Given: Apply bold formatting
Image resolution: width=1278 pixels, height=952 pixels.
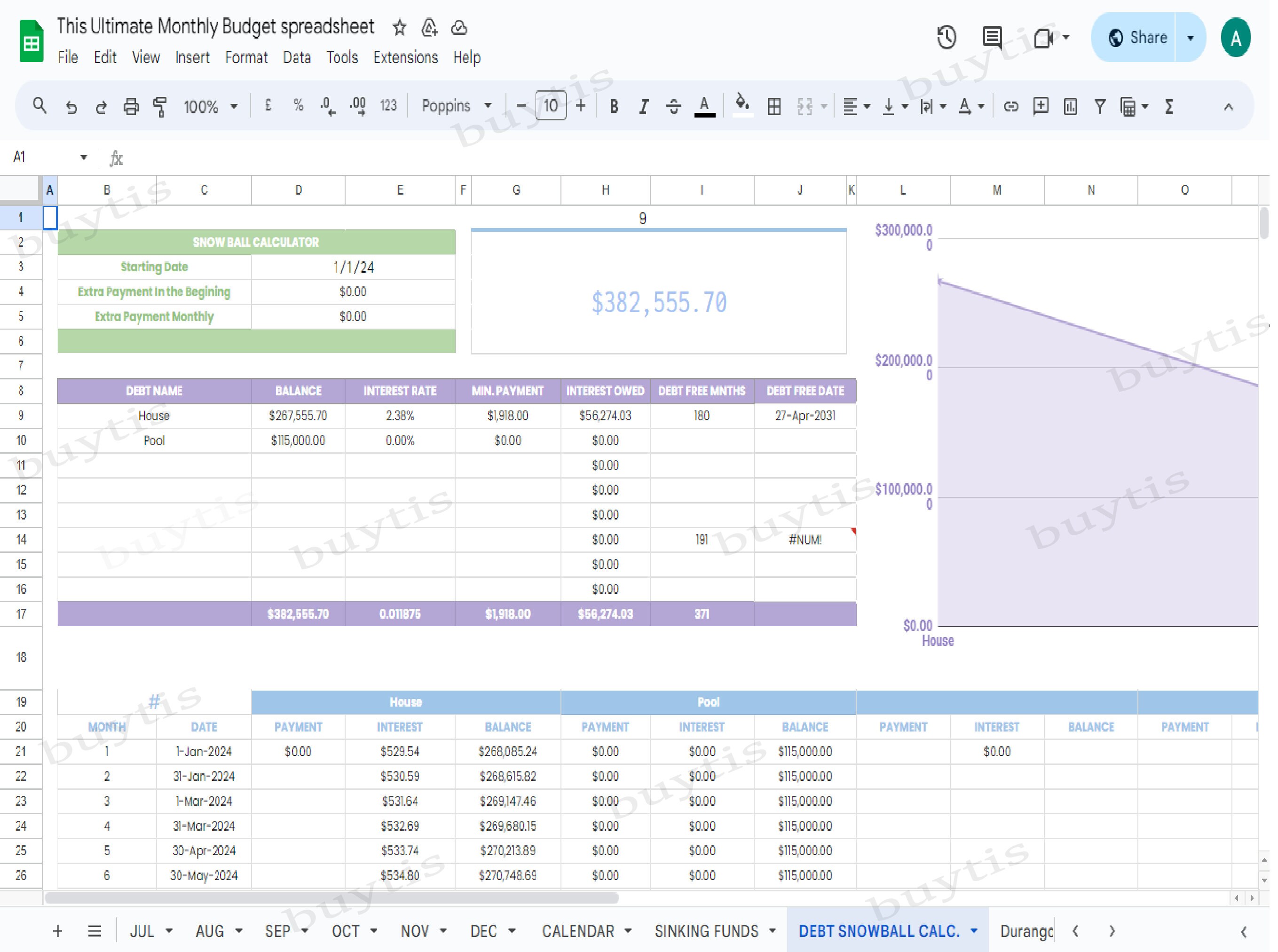Looking at the screenshot, I should click(x=613, y=106).
